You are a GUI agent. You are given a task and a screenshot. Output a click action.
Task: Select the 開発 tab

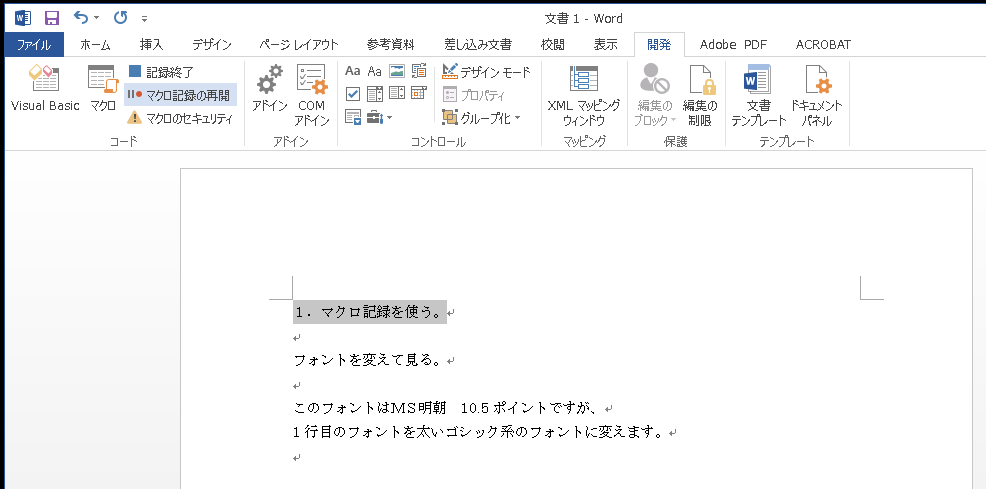tap(659, 45)
